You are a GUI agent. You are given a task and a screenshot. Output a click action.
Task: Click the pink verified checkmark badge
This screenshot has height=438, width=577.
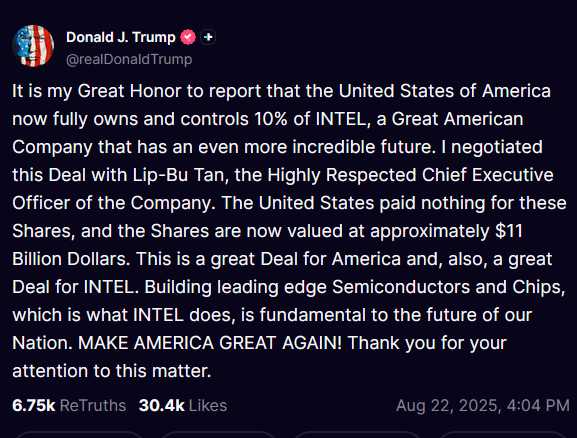point(188,37)
